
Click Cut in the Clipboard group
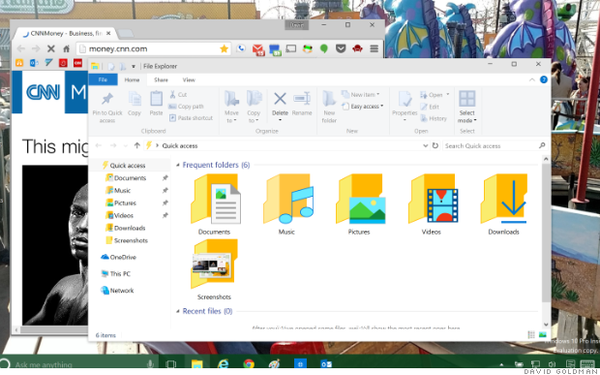178,95
